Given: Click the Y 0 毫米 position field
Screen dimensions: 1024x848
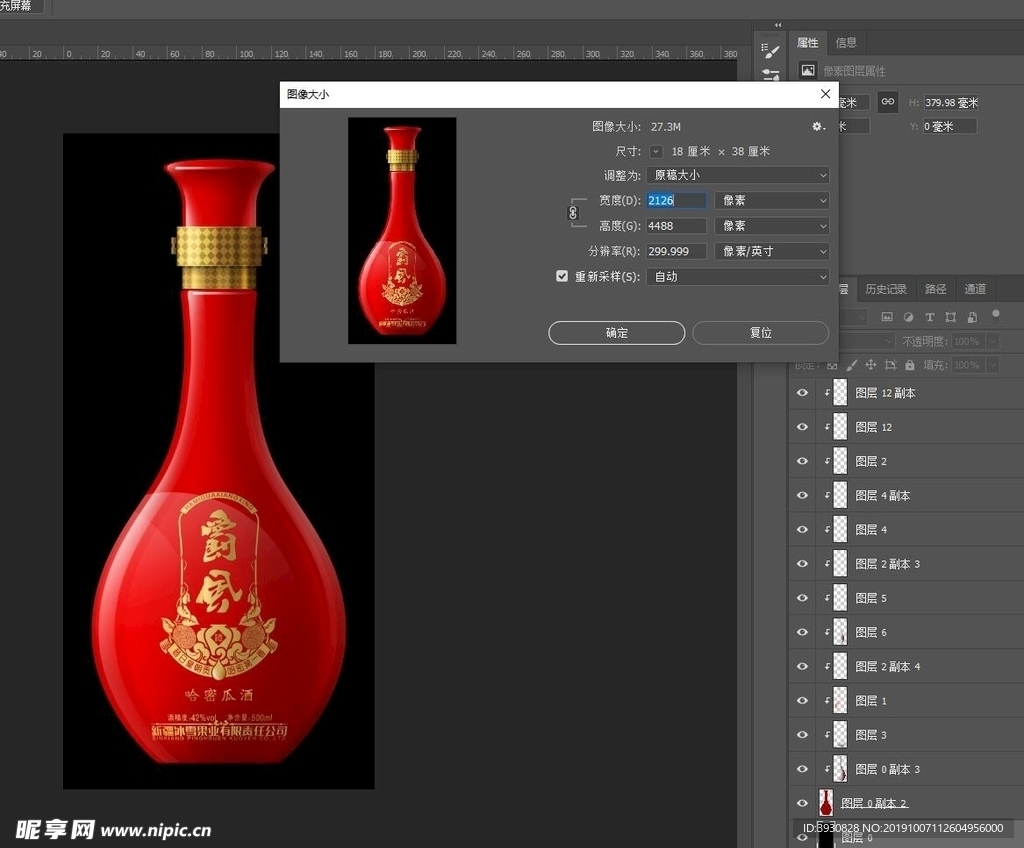Looking at the screenshot, I should [950, 126].
